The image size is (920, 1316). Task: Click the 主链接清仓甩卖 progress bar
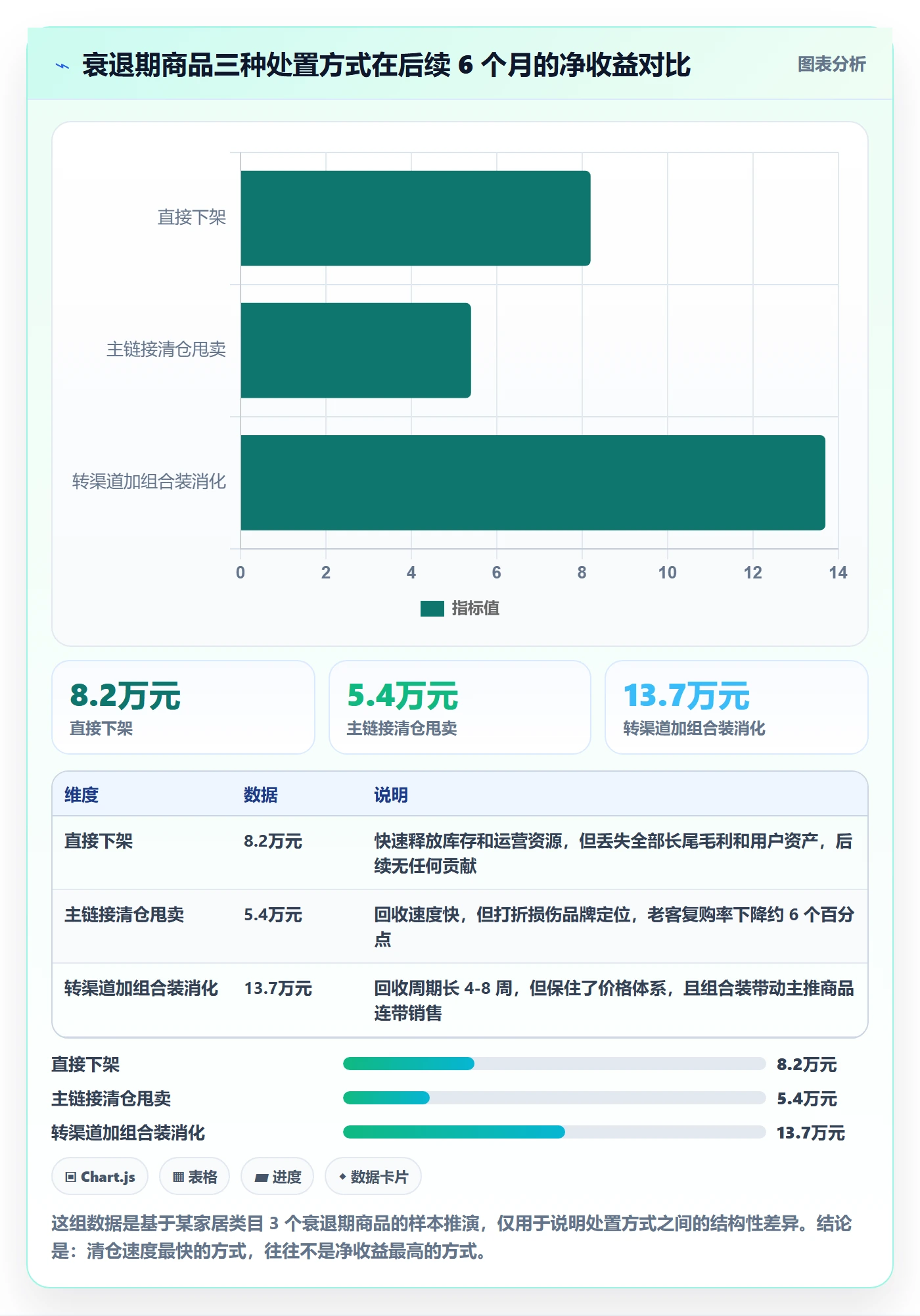click(554, 1098)
